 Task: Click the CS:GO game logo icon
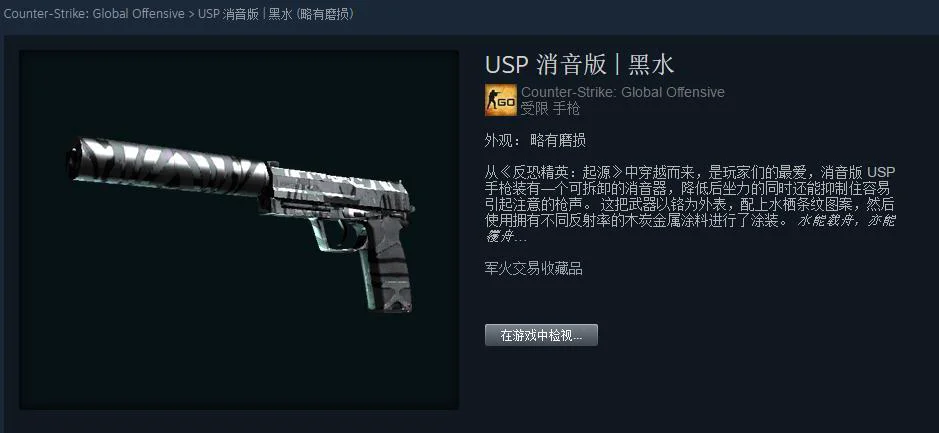[x=500, y=100]
